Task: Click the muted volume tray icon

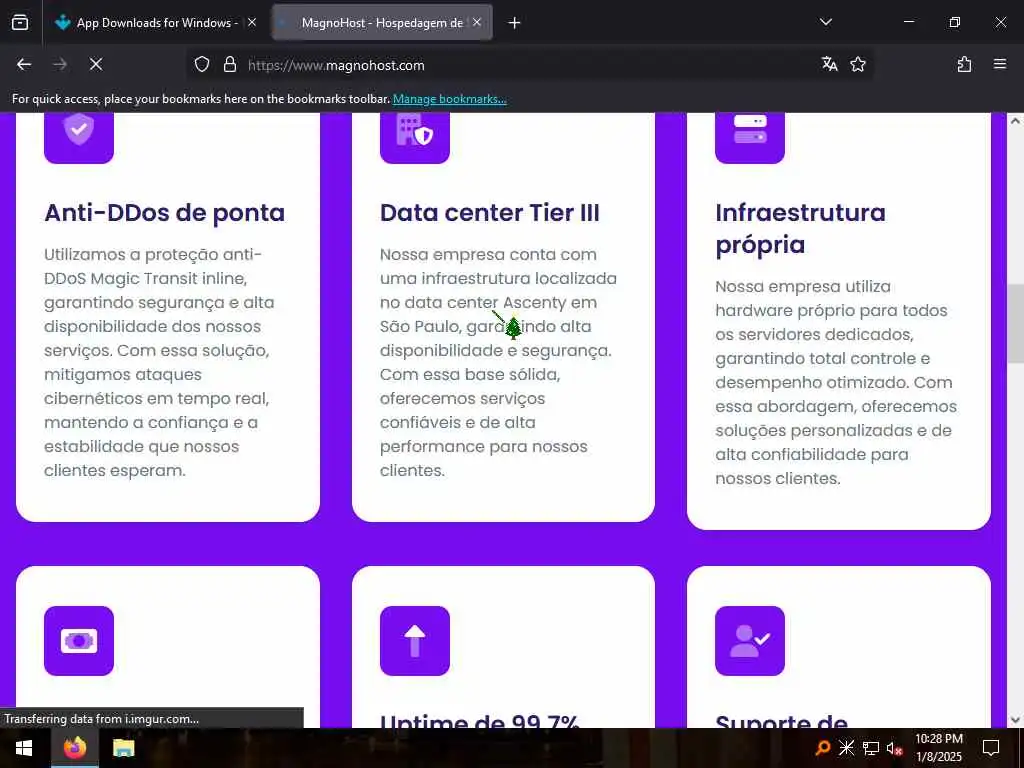Action: [894, 748]
